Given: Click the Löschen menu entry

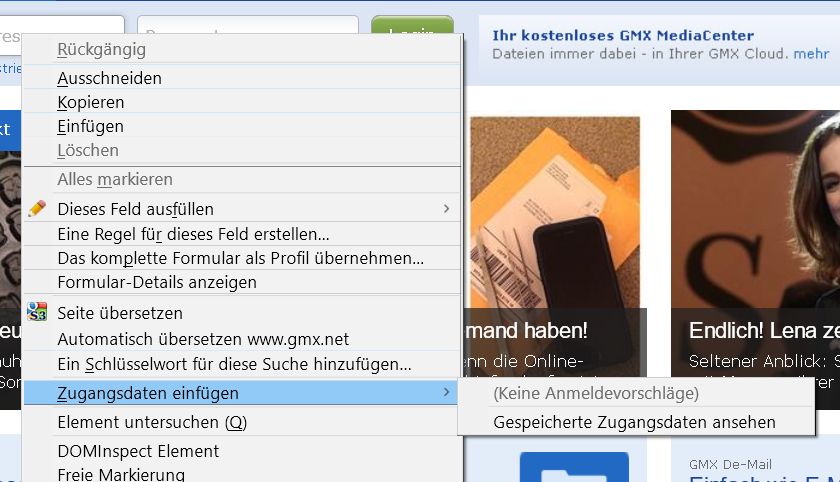Looking at the screenshot, I should tap(242, 150).
